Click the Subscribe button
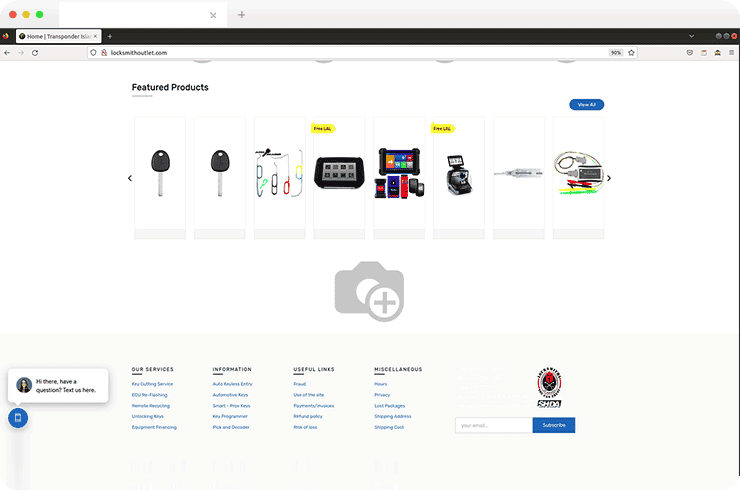The height and width of the screenshot is (490, 740). click(x=553, y=425)
